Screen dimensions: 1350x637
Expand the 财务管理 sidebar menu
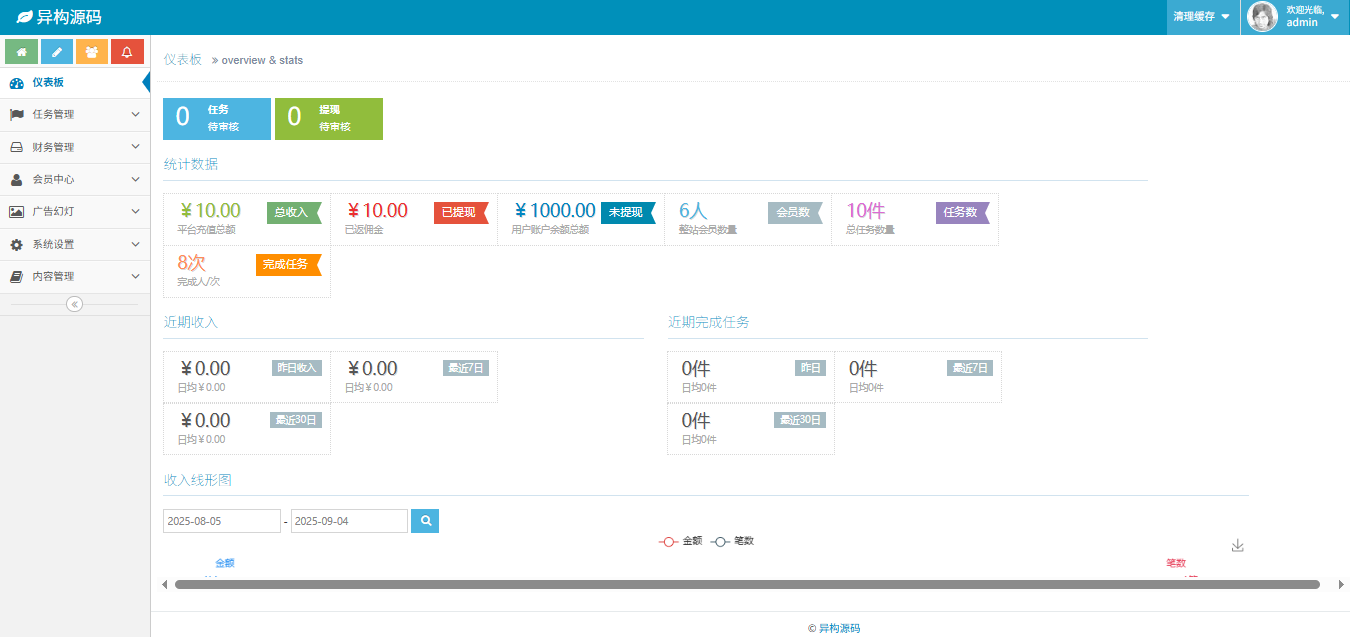click(x=75, y=147)
